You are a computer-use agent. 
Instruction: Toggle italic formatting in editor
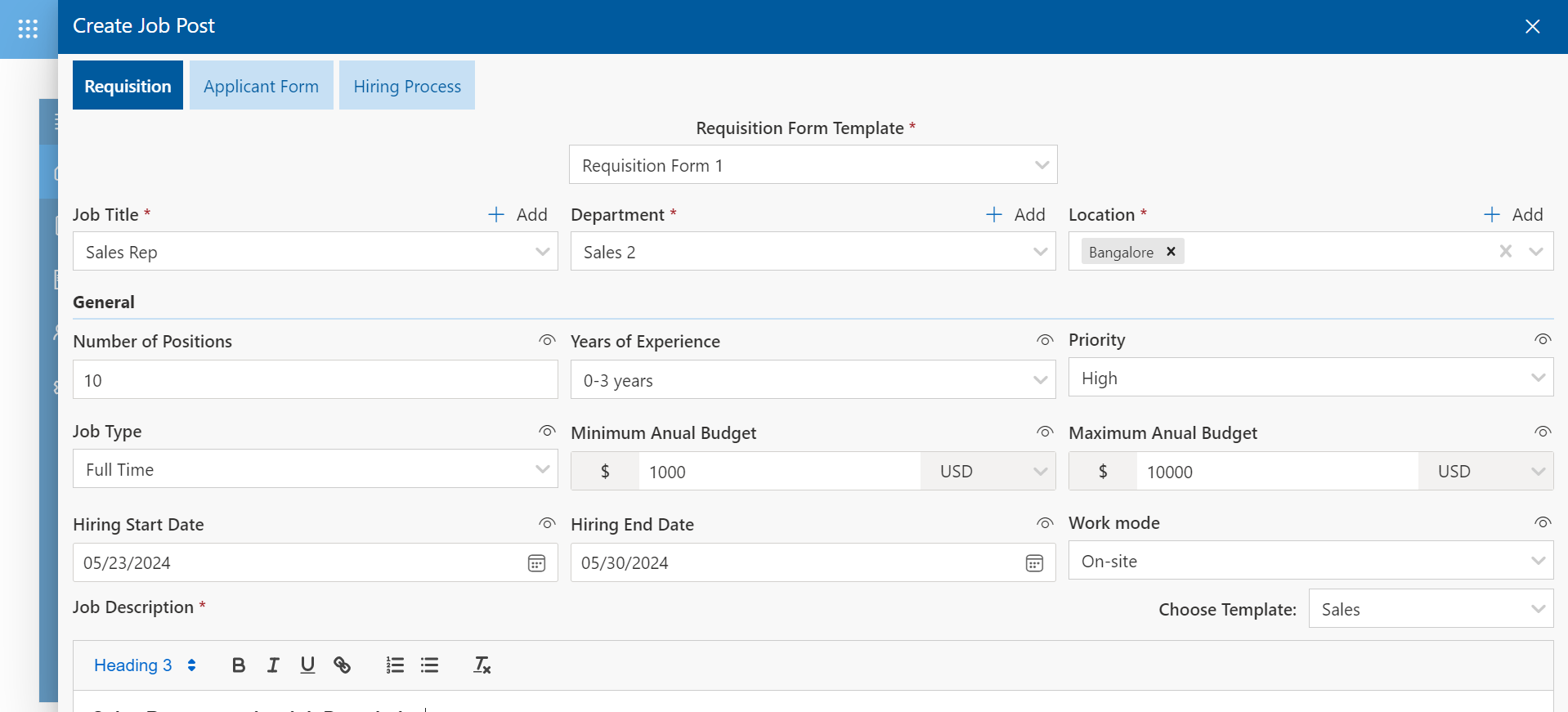[273, 665]
